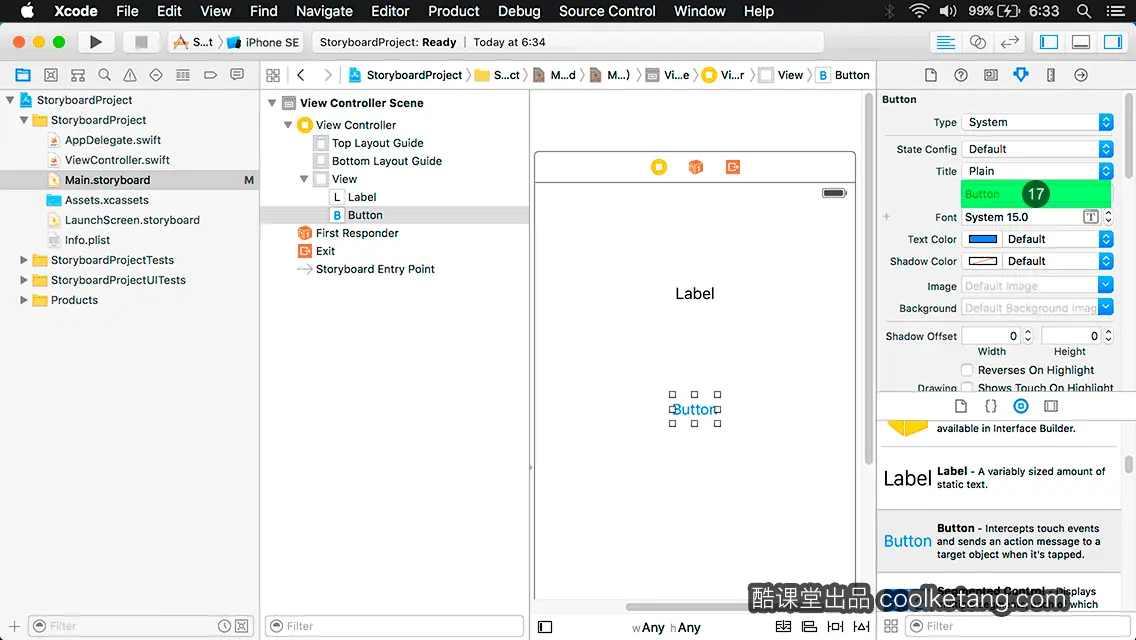Open the Issue navigator

coord(130,75)
